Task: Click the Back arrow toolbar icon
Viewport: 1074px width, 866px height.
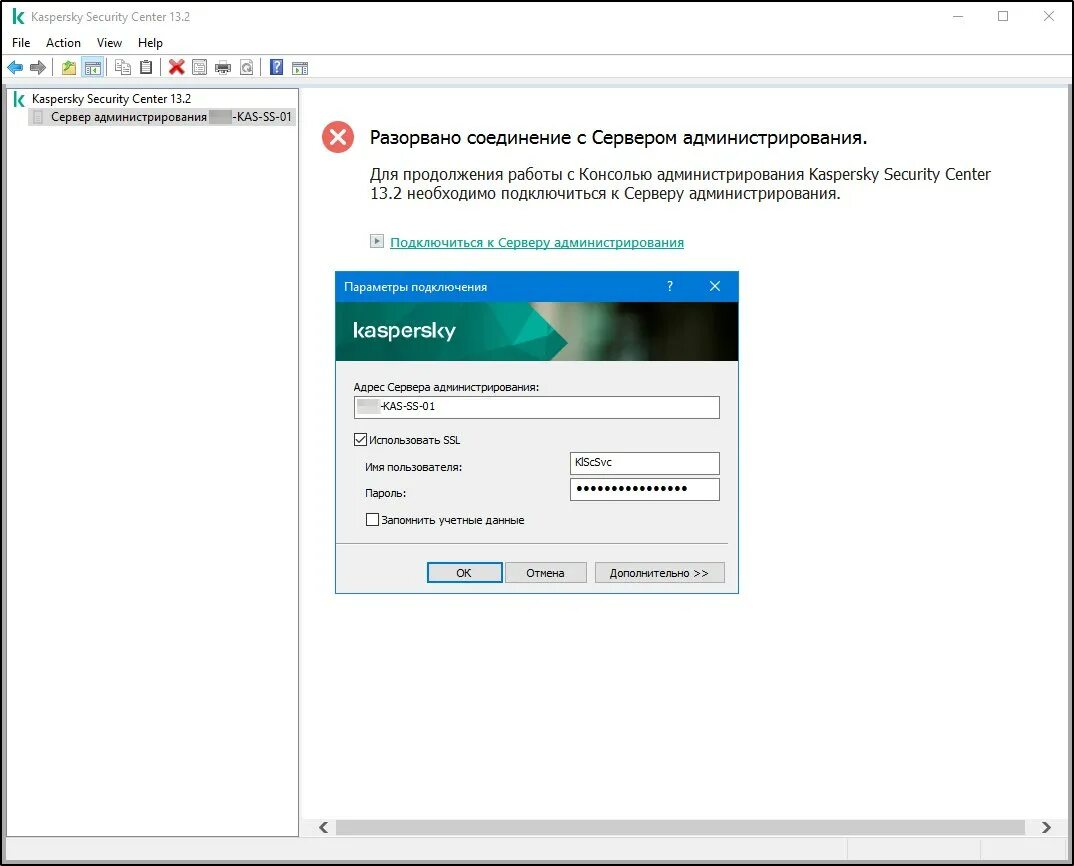Action: (15, 67)
